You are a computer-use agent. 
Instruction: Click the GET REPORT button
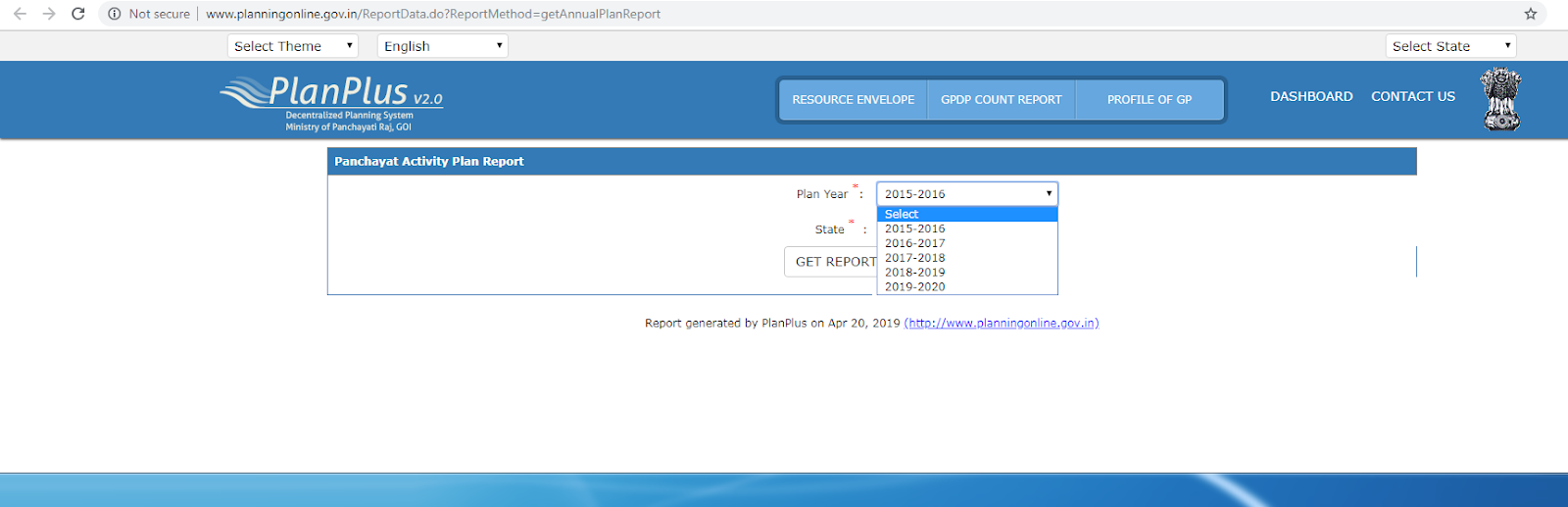click(x=830, y=262)
